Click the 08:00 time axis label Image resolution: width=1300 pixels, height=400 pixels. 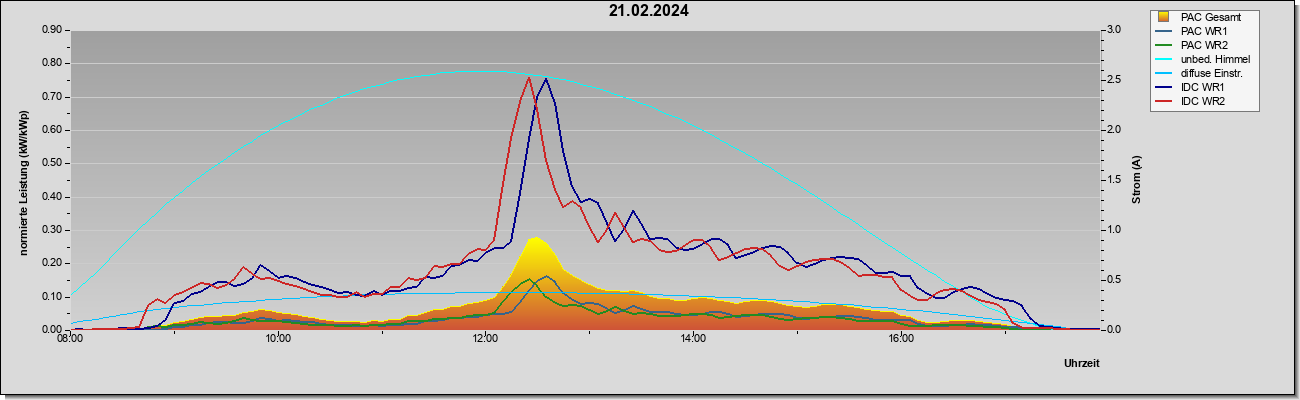click(70, 339)
